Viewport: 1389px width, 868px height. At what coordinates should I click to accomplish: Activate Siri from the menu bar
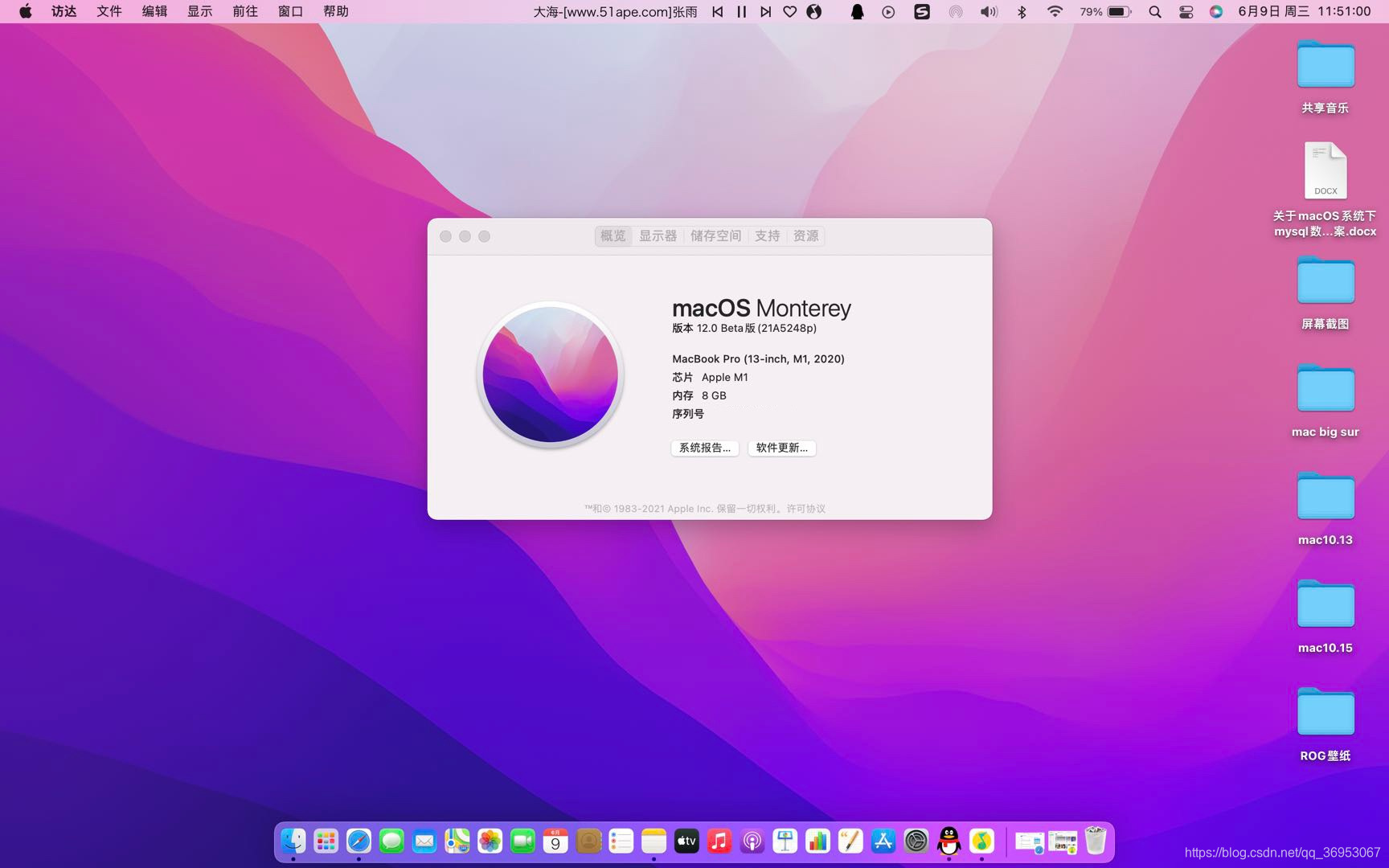pyautogui.click(x=1216, y=11)
